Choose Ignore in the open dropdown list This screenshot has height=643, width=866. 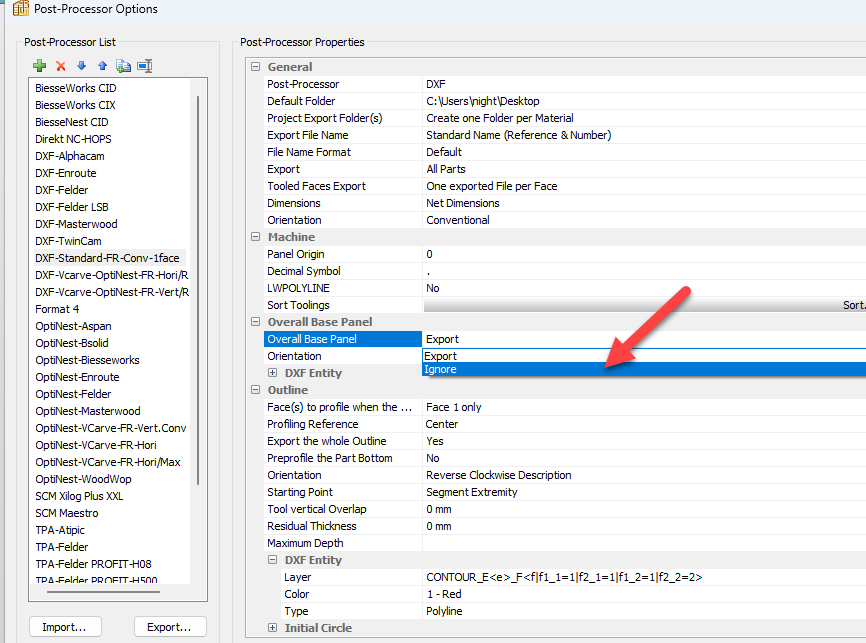(644, 370)
